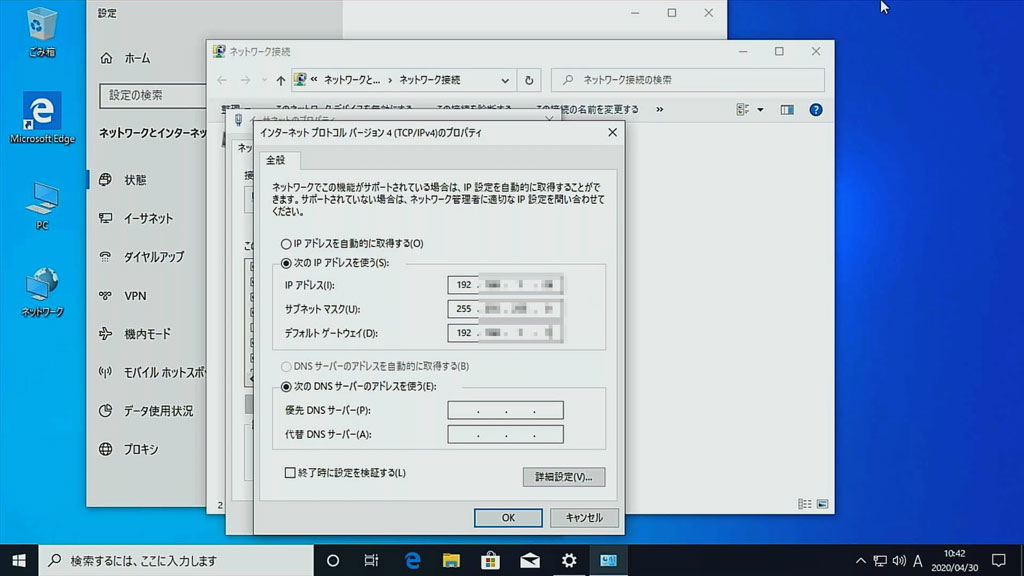
Task: Expand the toolbar overflow chevron
Action: pos(659,109)
